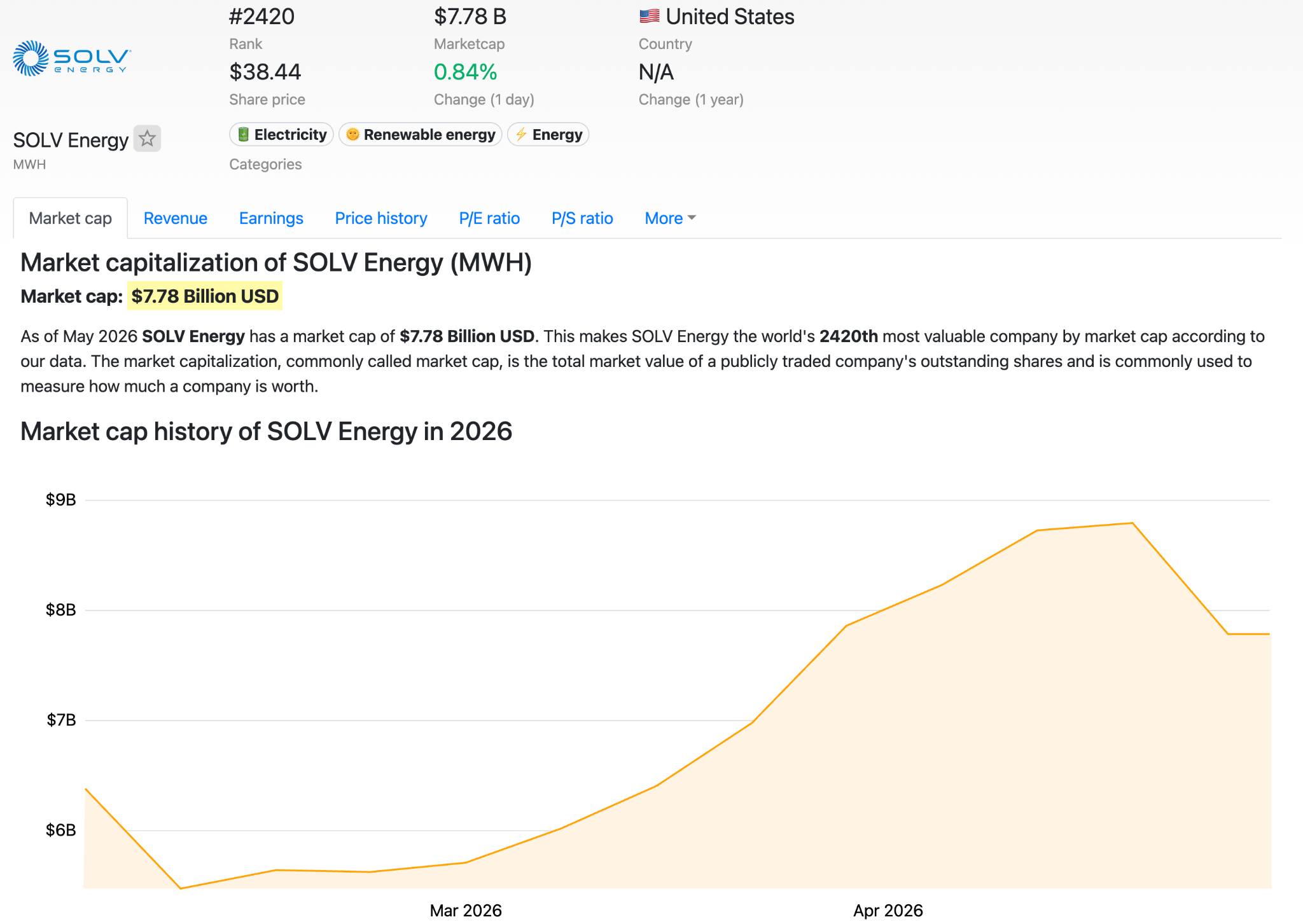
Task: Open the P/E ratio tab
Action: 489,218
